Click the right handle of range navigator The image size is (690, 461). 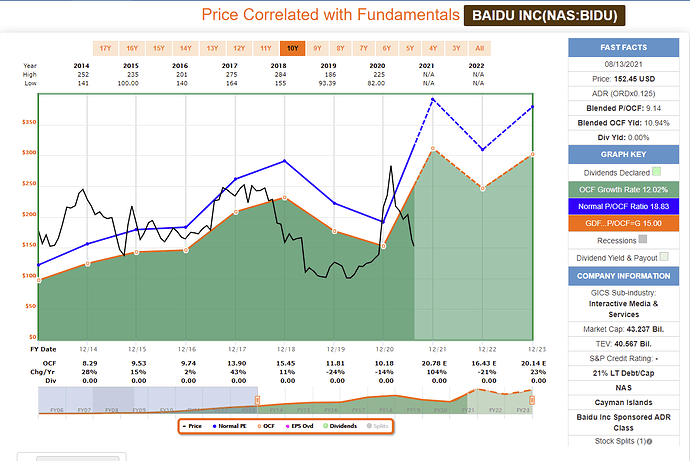click(x=532, y=400)
